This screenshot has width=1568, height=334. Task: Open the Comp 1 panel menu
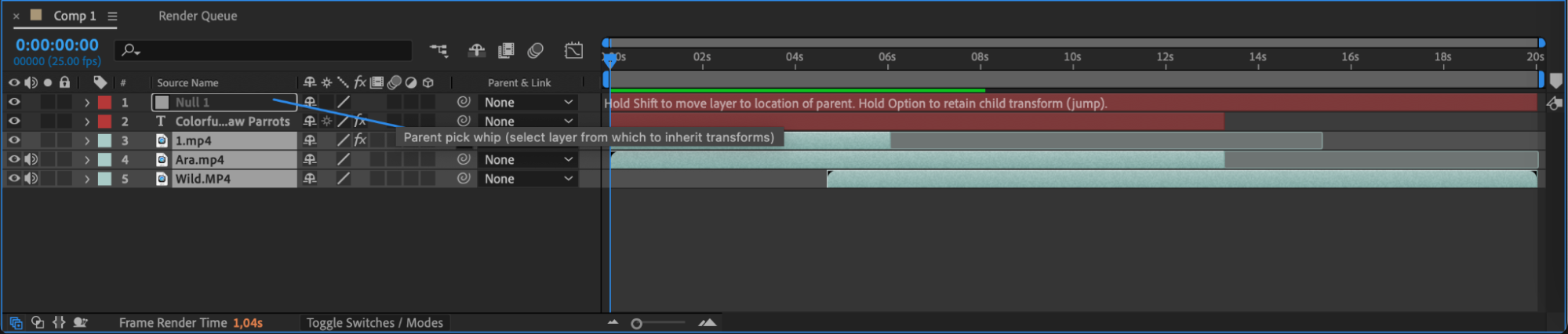[x=112, y=16]
